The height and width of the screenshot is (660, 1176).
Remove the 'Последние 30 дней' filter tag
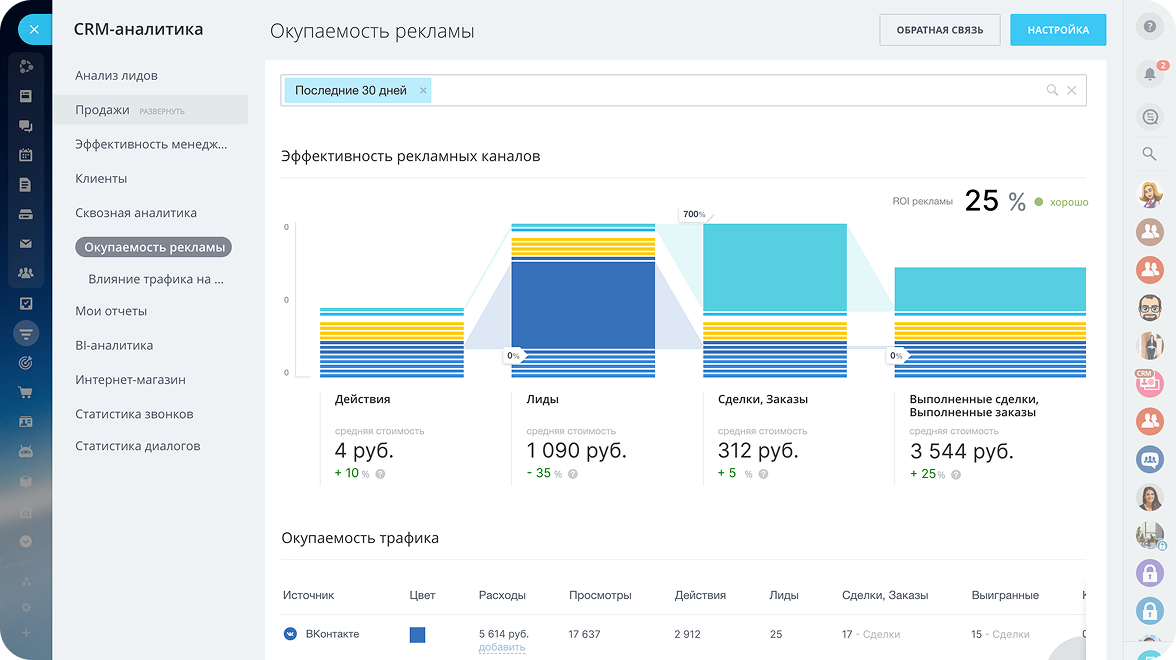click(423, 90)
